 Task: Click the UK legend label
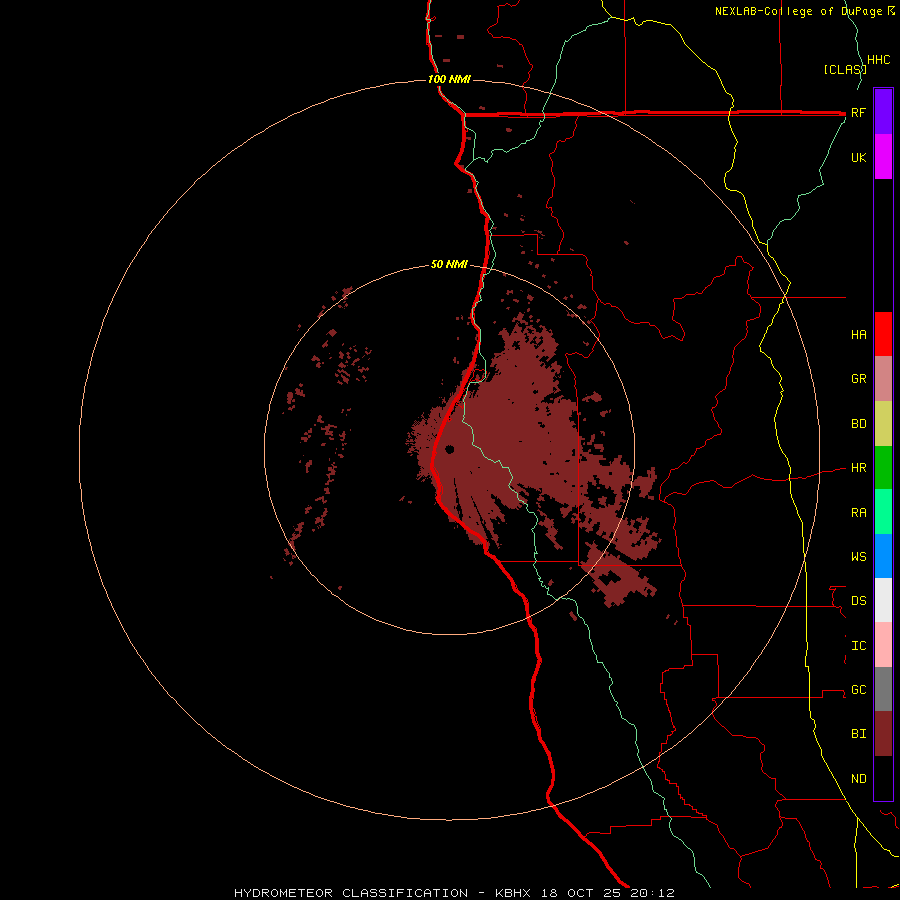click(x=859, y=157)
